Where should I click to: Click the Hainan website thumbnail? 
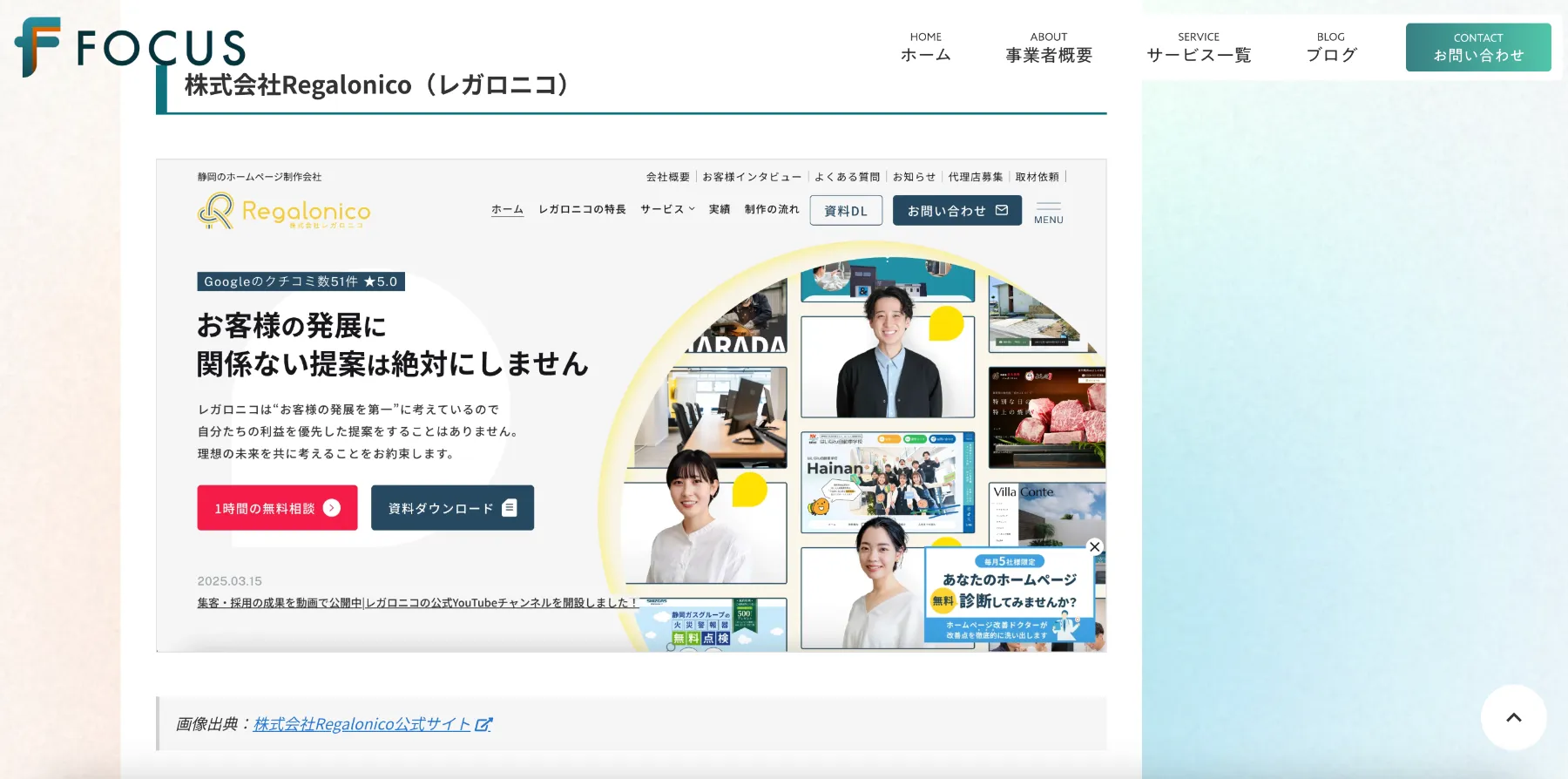888,482
